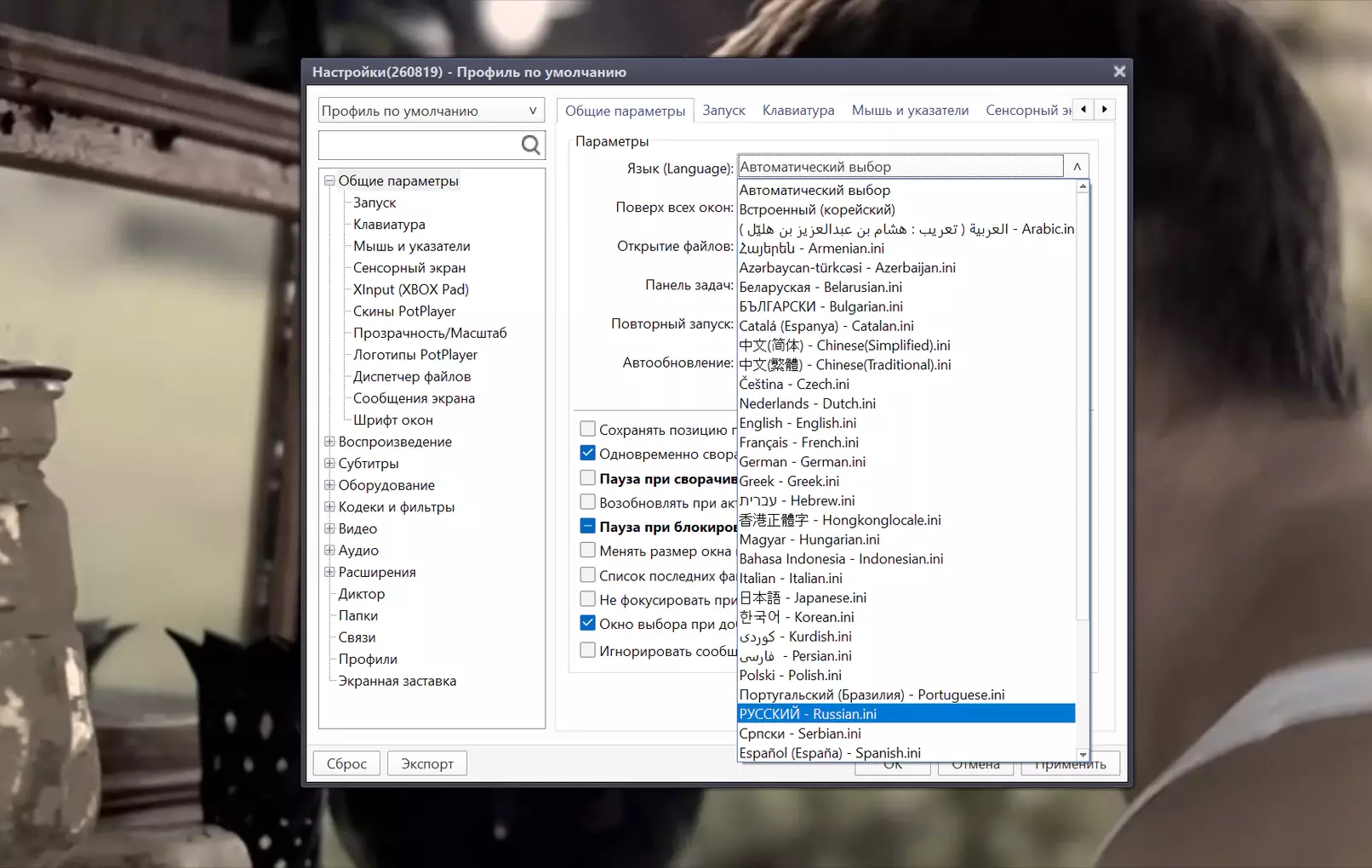Select 'German - German.ini' language option
Image resolution: width=1372 pixels, height=868 pixels.
point(906,462)
